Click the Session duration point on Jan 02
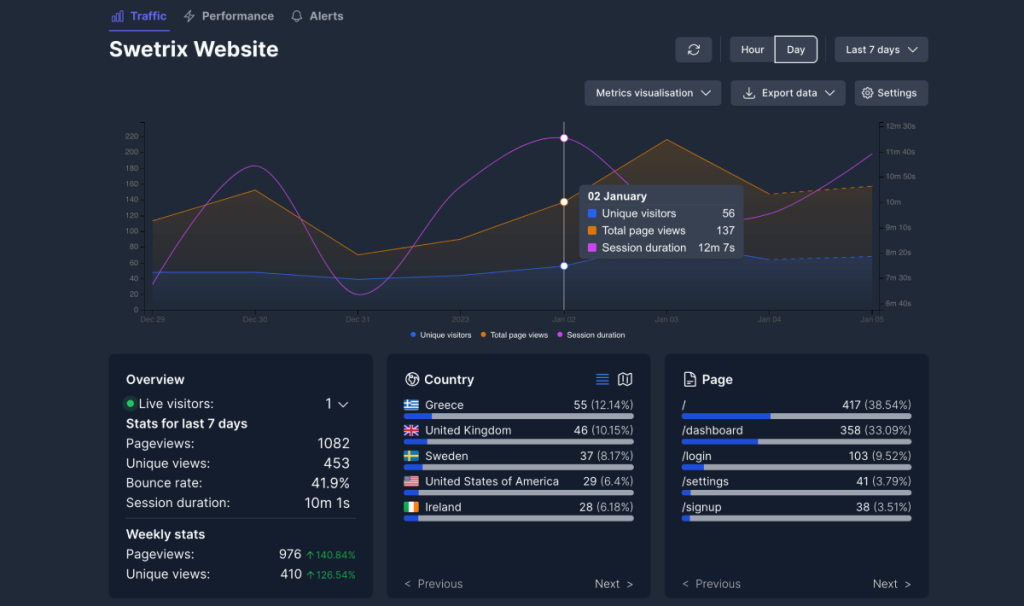Screen dimensions: 1024x606 tap(564, 138)
